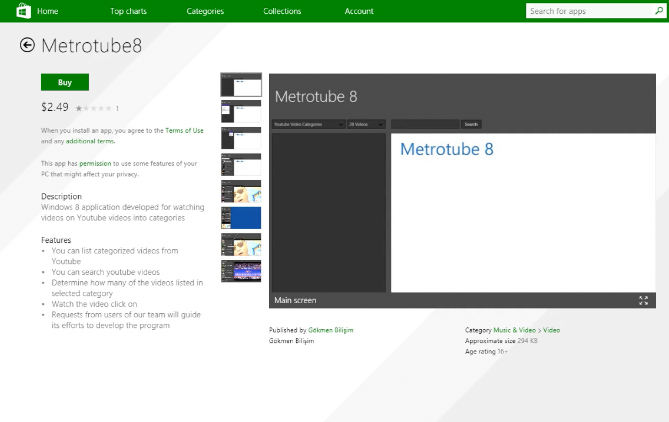This screenshot has height=422, width=669.
Task: Click the Store bag logo icon
Action: 23,11
